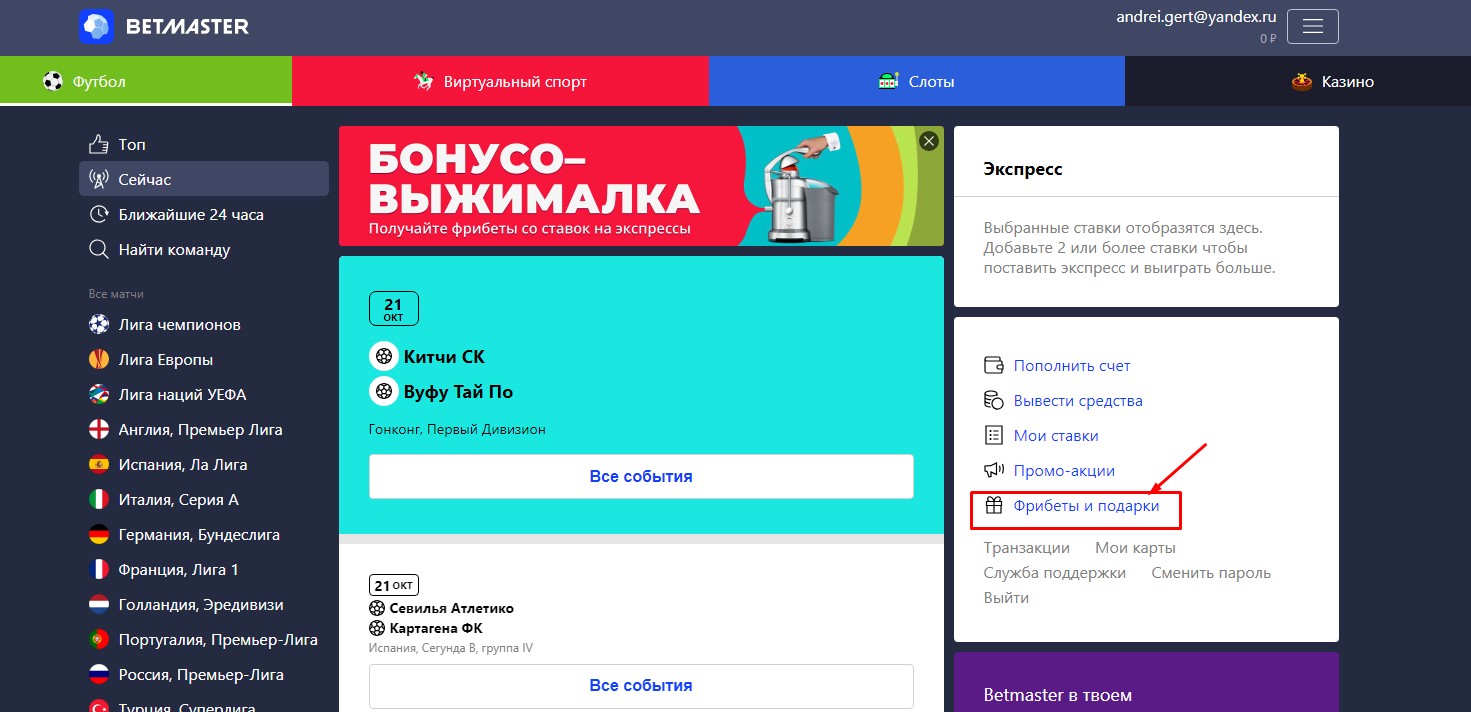
Task: Click the live broadcast Сейчас icon
Action: [99, 180]
